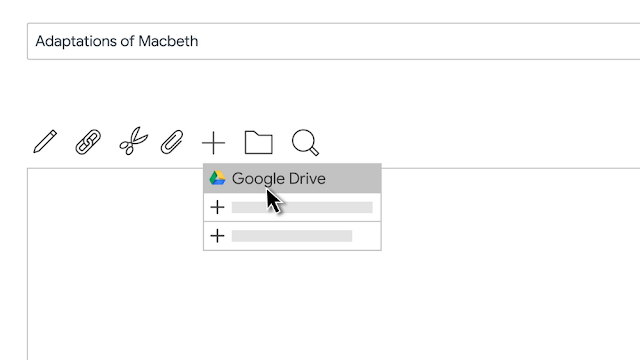The image size is (640, 360).
Task: Select the second placeholder plus menu item
Action: (292, 236)
